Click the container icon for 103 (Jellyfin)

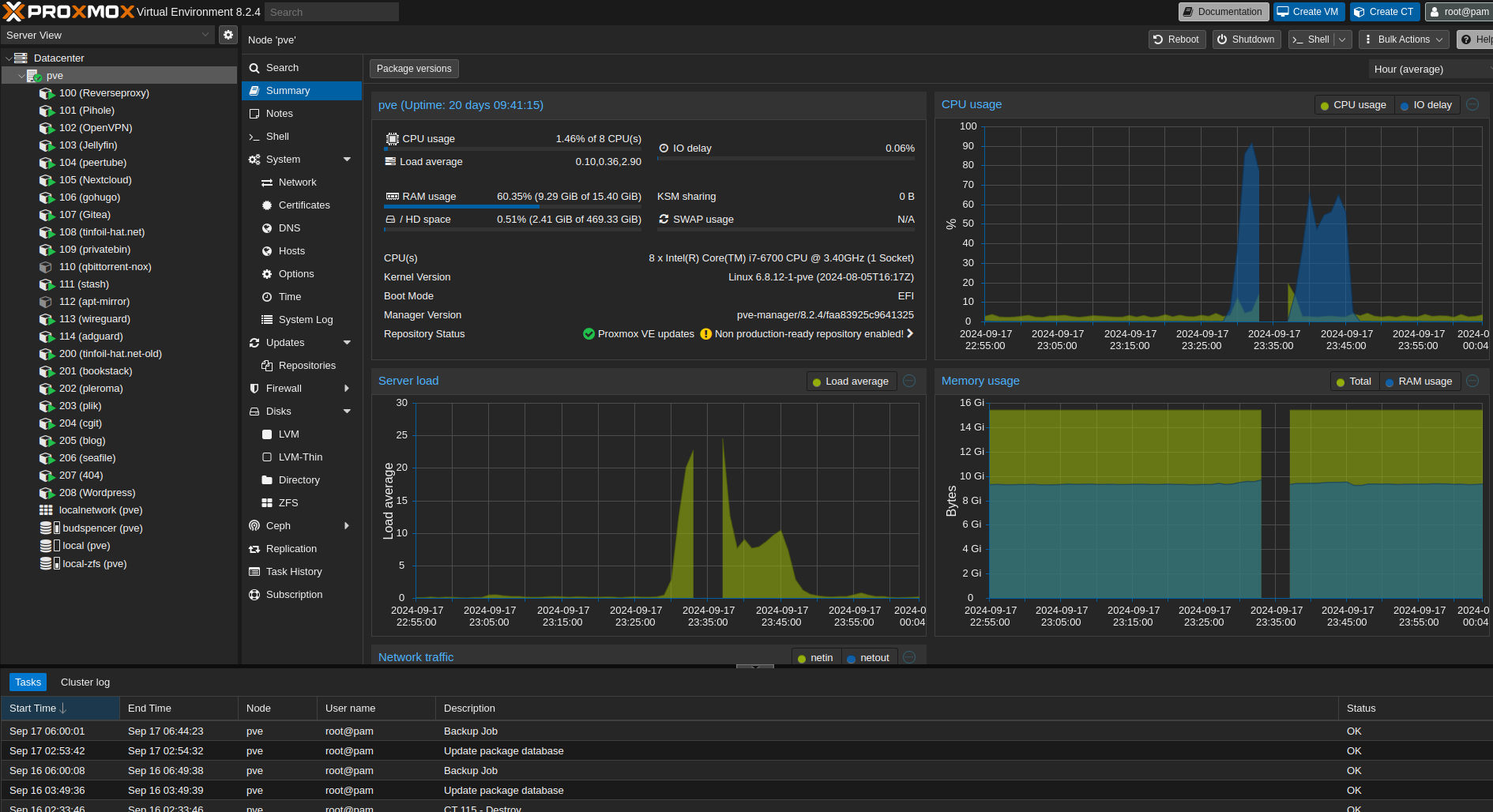47,145
